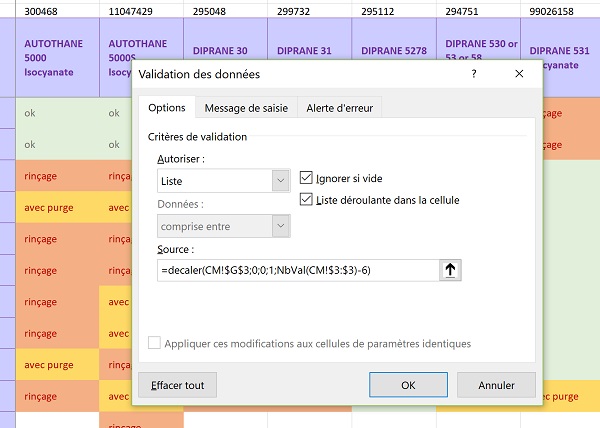Select cell containing 295048

[x=225, y=11]
